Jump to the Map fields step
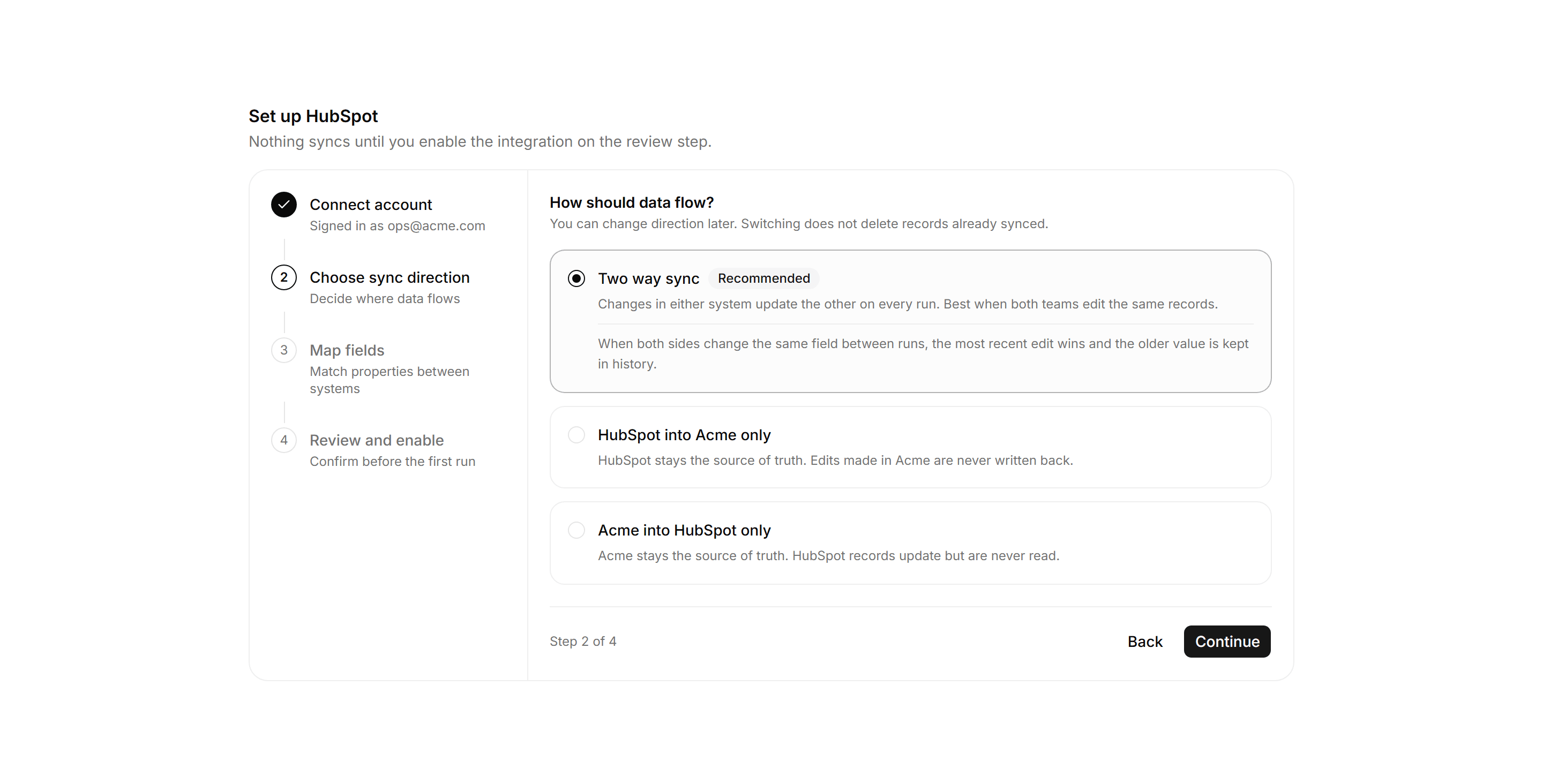 click(347, 350)
